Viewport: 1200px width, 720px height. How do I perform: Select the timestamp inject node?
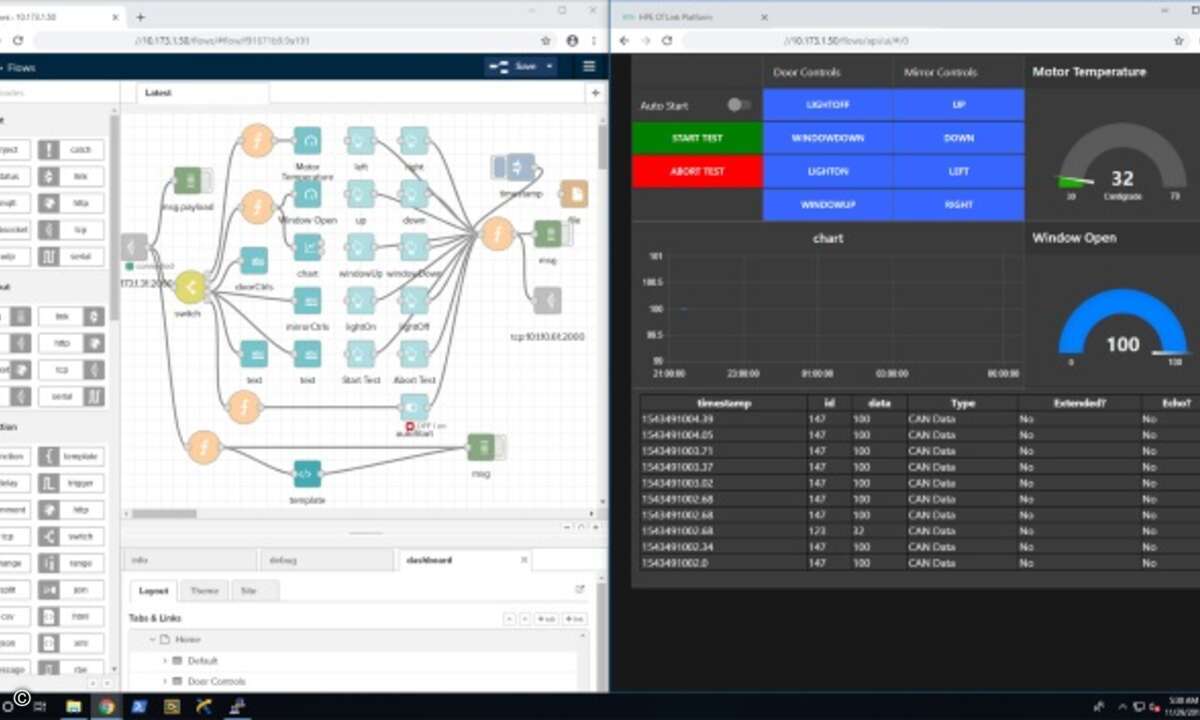520,167
